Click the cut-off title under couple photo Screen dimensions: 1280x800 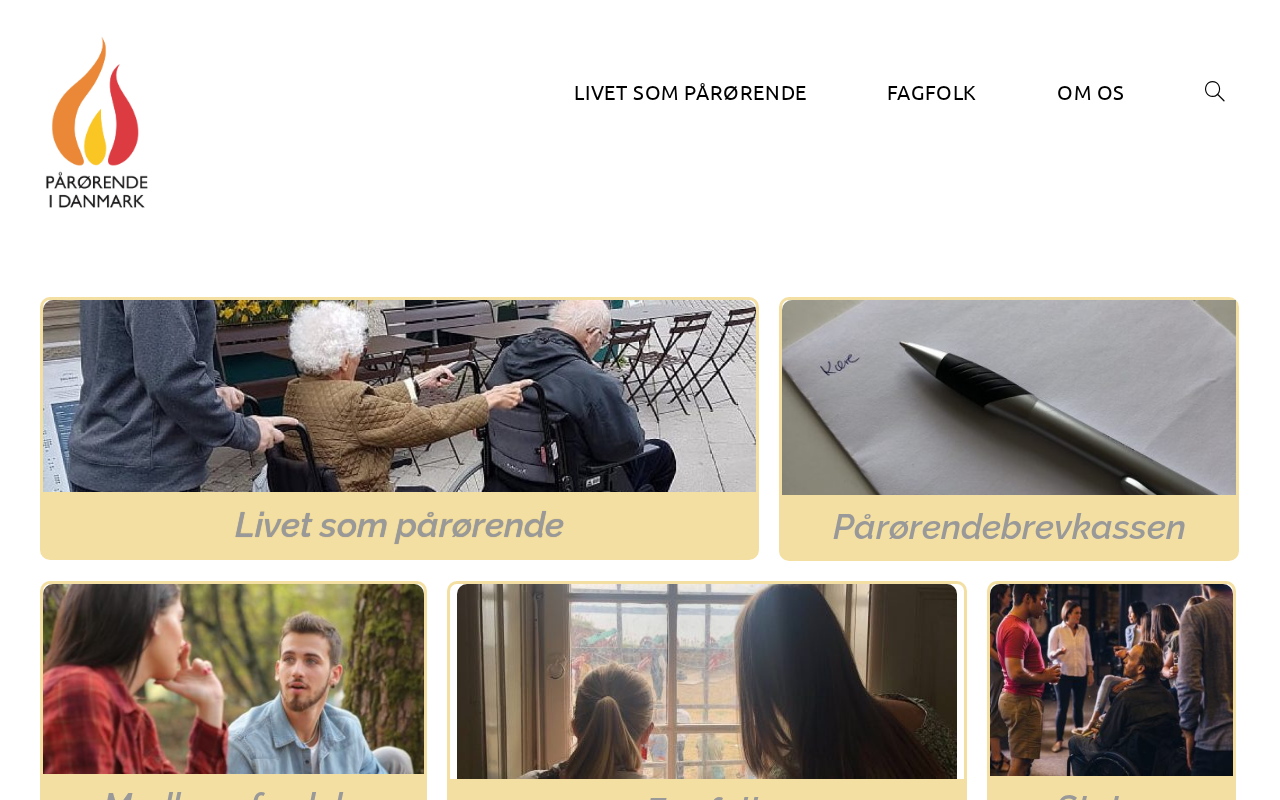(233, 793)
